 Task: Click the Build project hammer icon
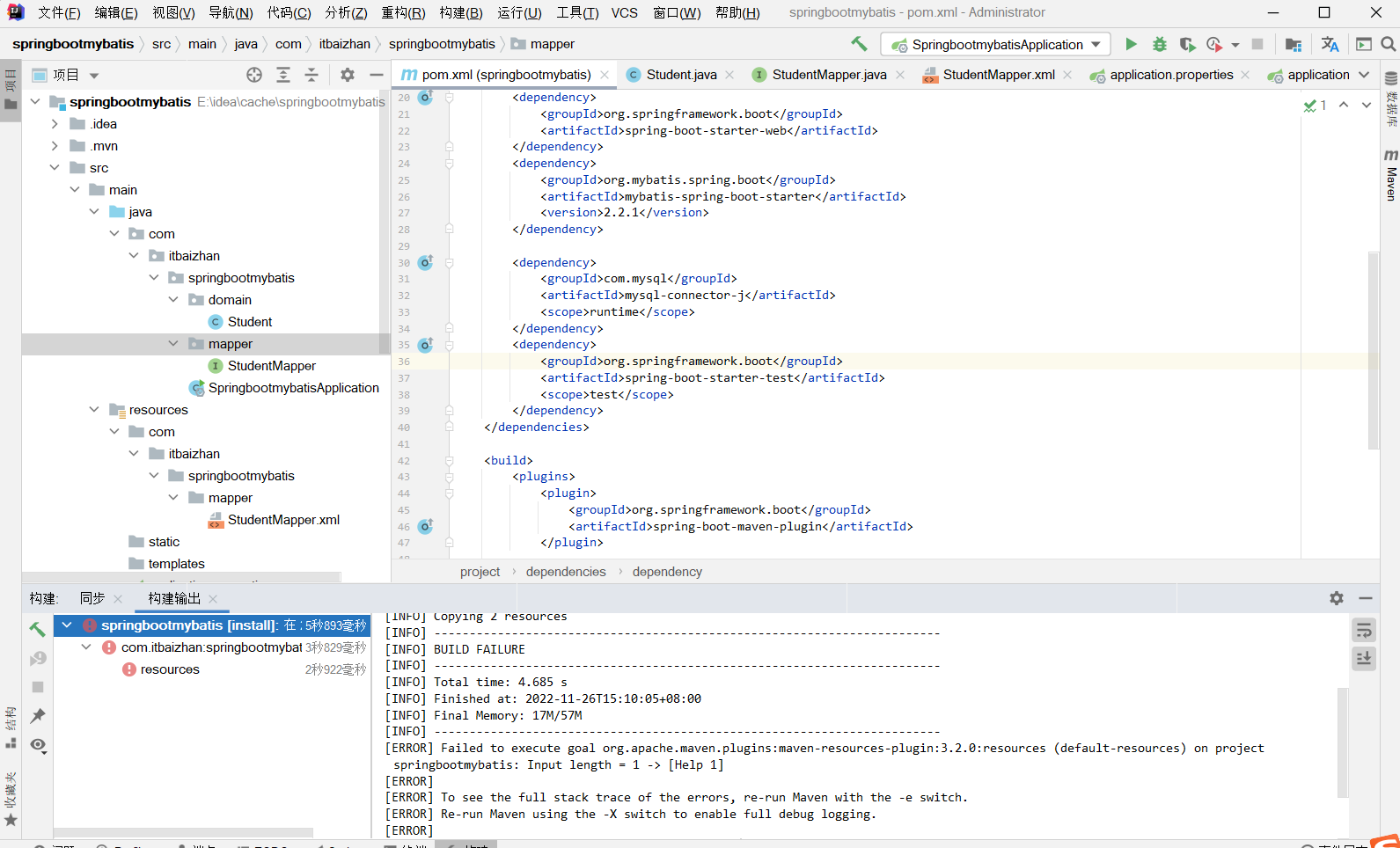coord(859,44)
